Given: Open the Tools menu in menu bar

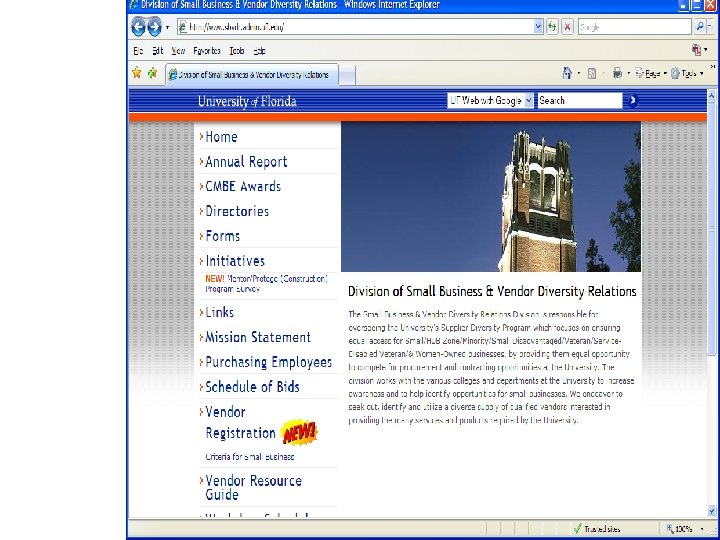Looking at the screenshot, I should point(237,51).
